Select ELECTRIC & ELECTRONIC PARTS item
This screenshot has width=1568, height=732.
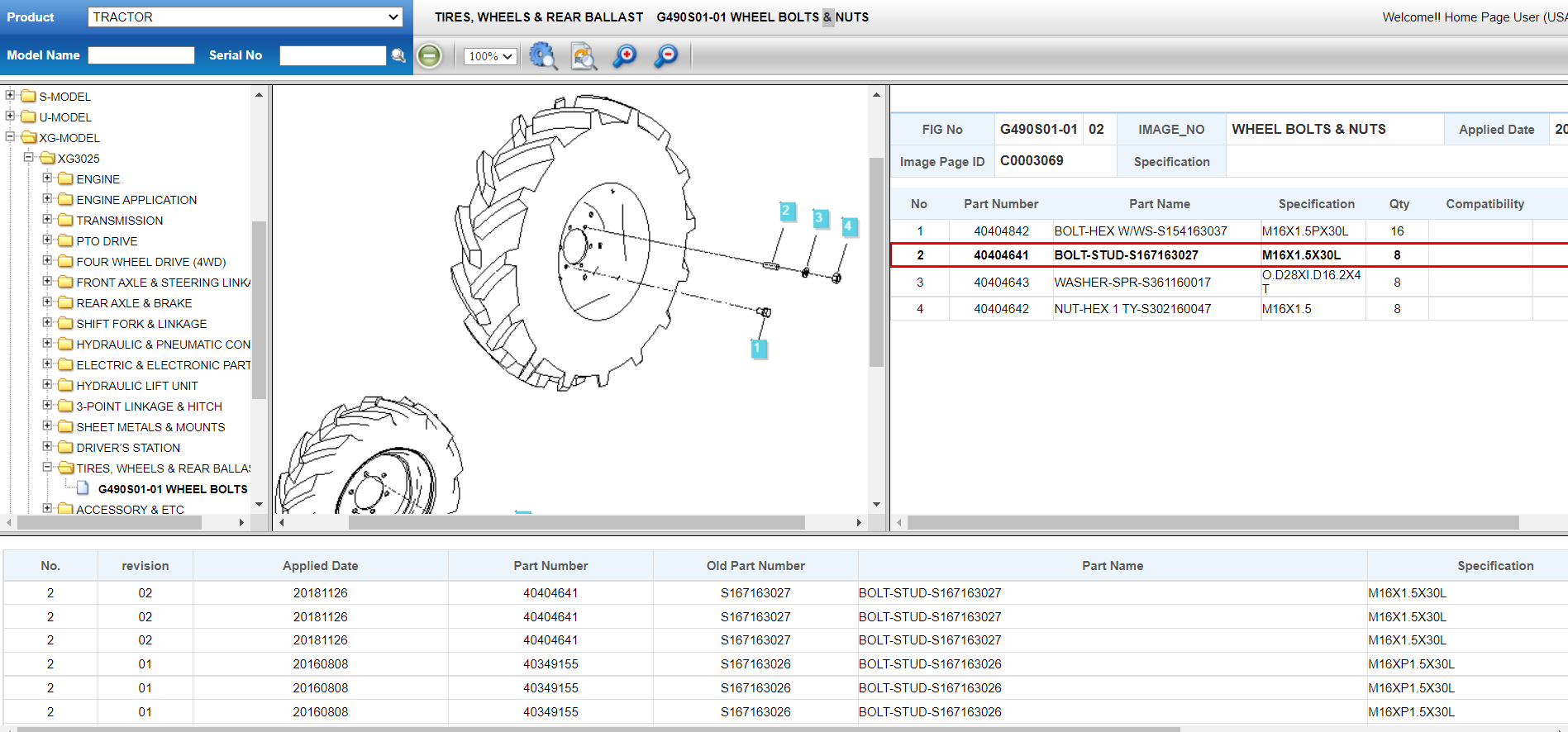164,365
